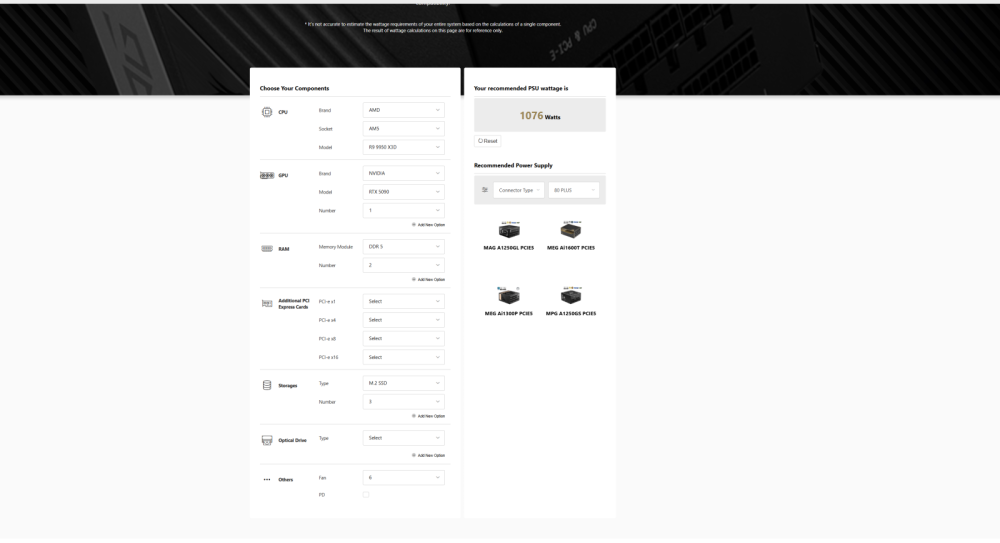The height and width of the screenshot is (543, 1000).
Task: Open the CPU Model dropdown showing R9 9950 X3D
Action: point(403,147)
